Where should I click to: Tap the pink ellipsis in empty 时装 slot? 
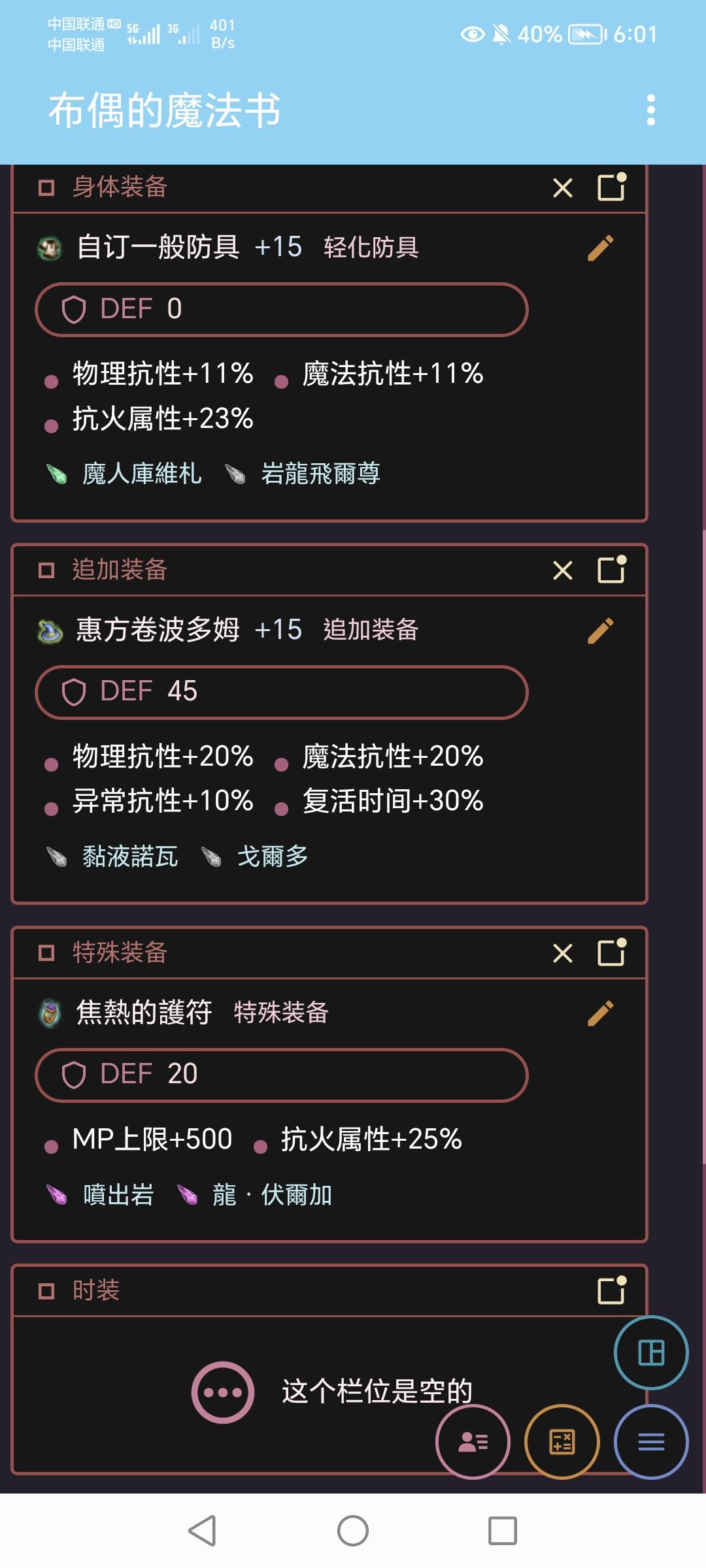pos(223,1392)
